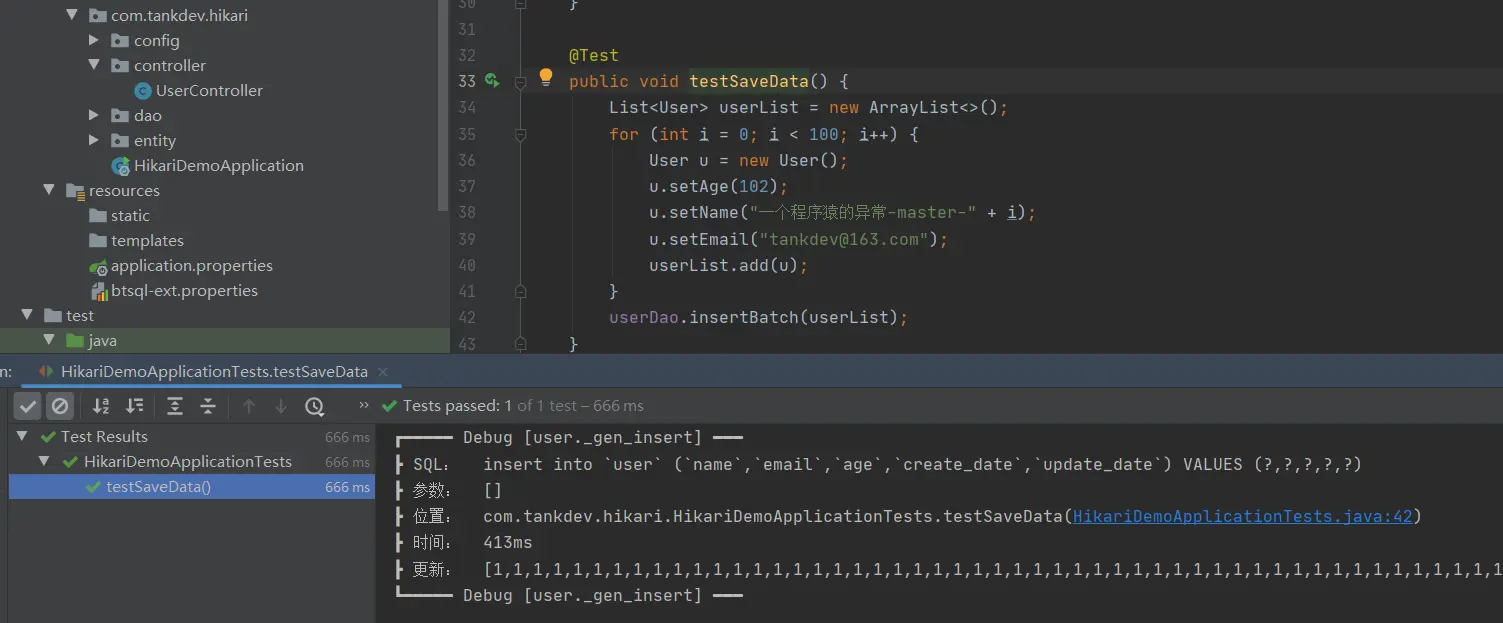Collapse the resources folder
Screen dimensions: 1503x623
point(48,190)
